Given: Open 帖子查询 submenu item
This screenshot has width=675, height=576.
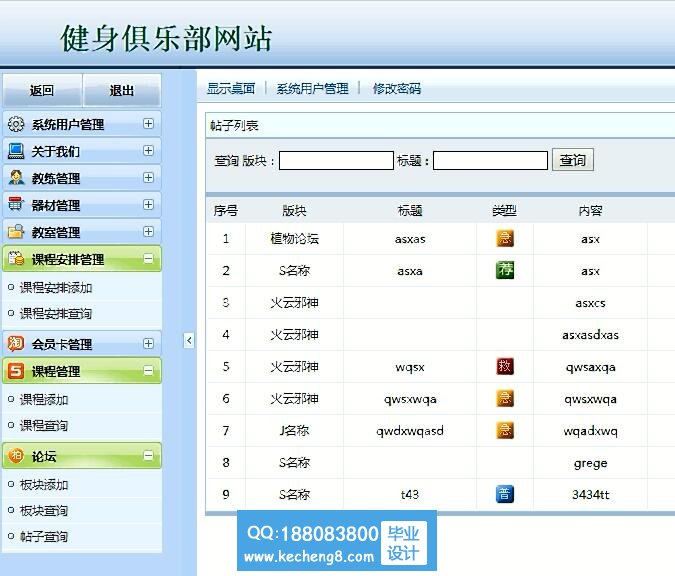Looking at the screenshot, I should tap(44, 536).
